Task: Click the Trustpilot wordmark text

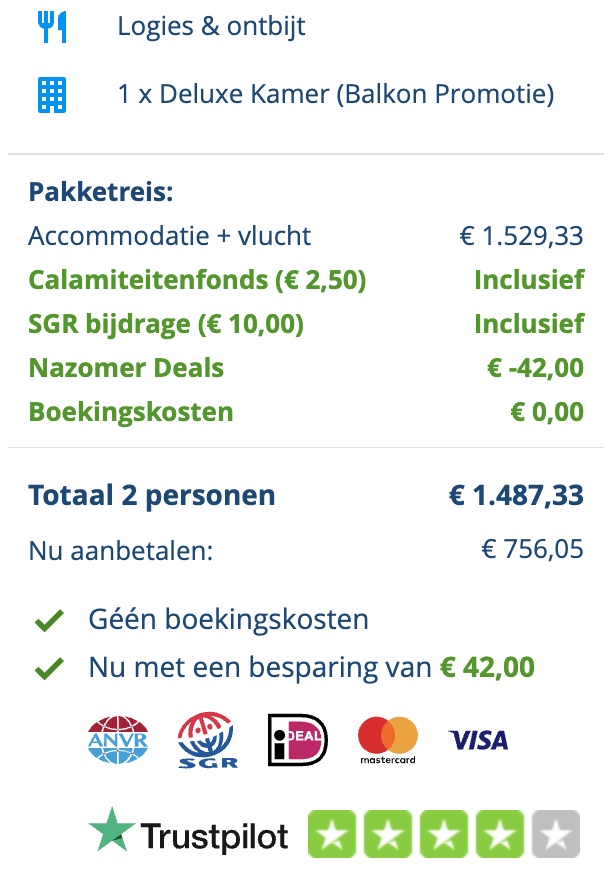Action: [214, 836]
